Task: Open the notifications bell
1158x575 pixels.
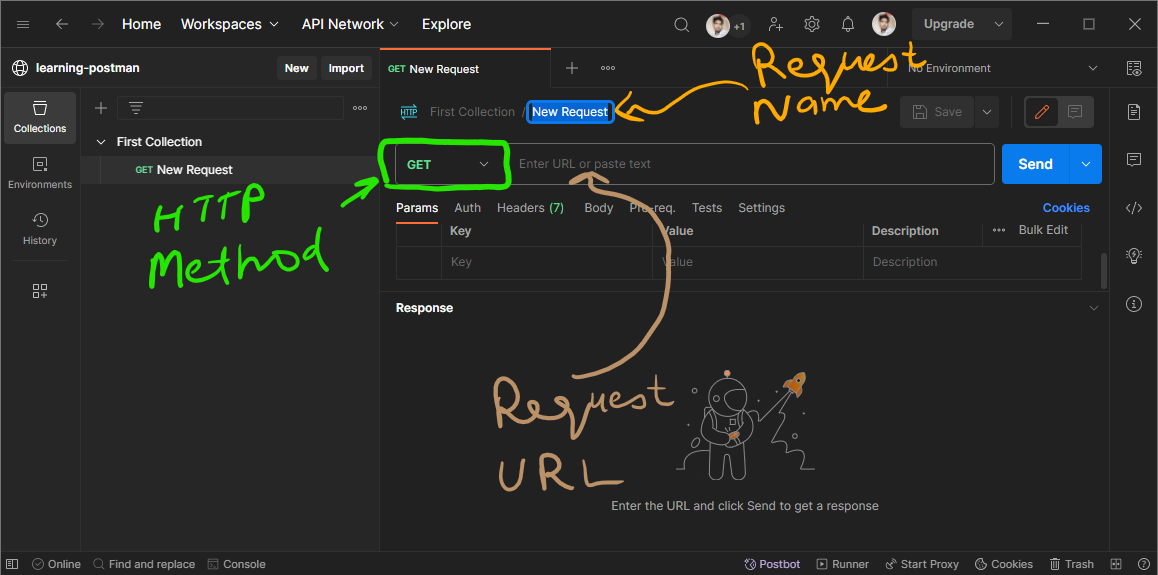Action: coord(848,24)
